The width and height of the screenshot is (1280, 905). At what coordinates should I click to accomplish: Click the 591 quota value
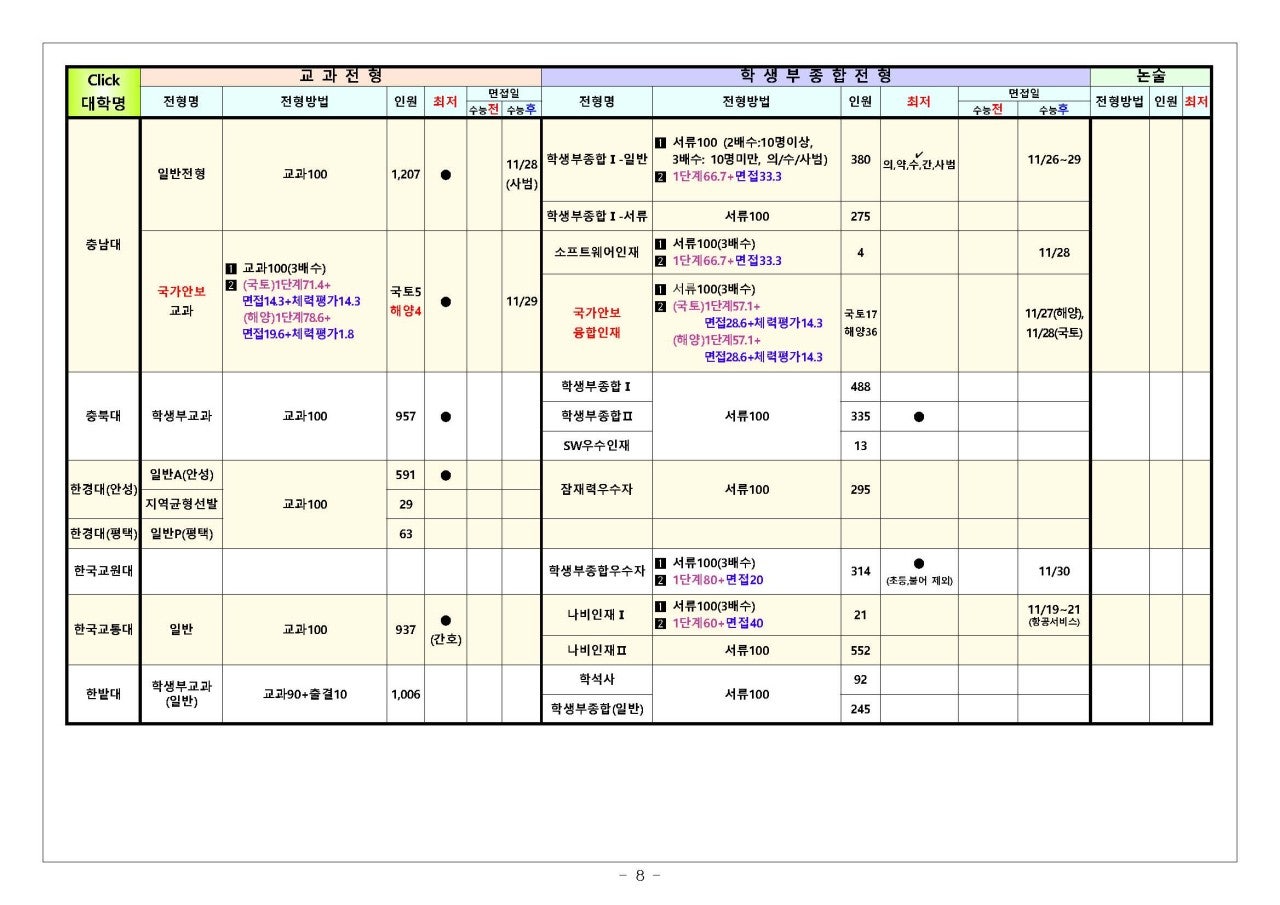pyautogui.click(x=405, y=474)
